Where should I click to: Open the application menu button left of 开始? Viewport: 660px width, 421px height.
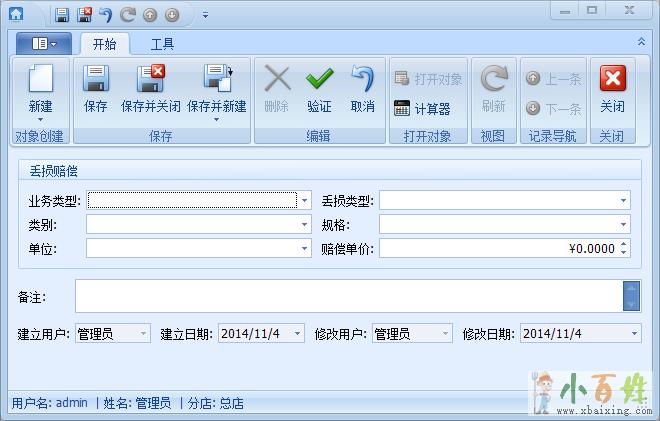point(44,44)
